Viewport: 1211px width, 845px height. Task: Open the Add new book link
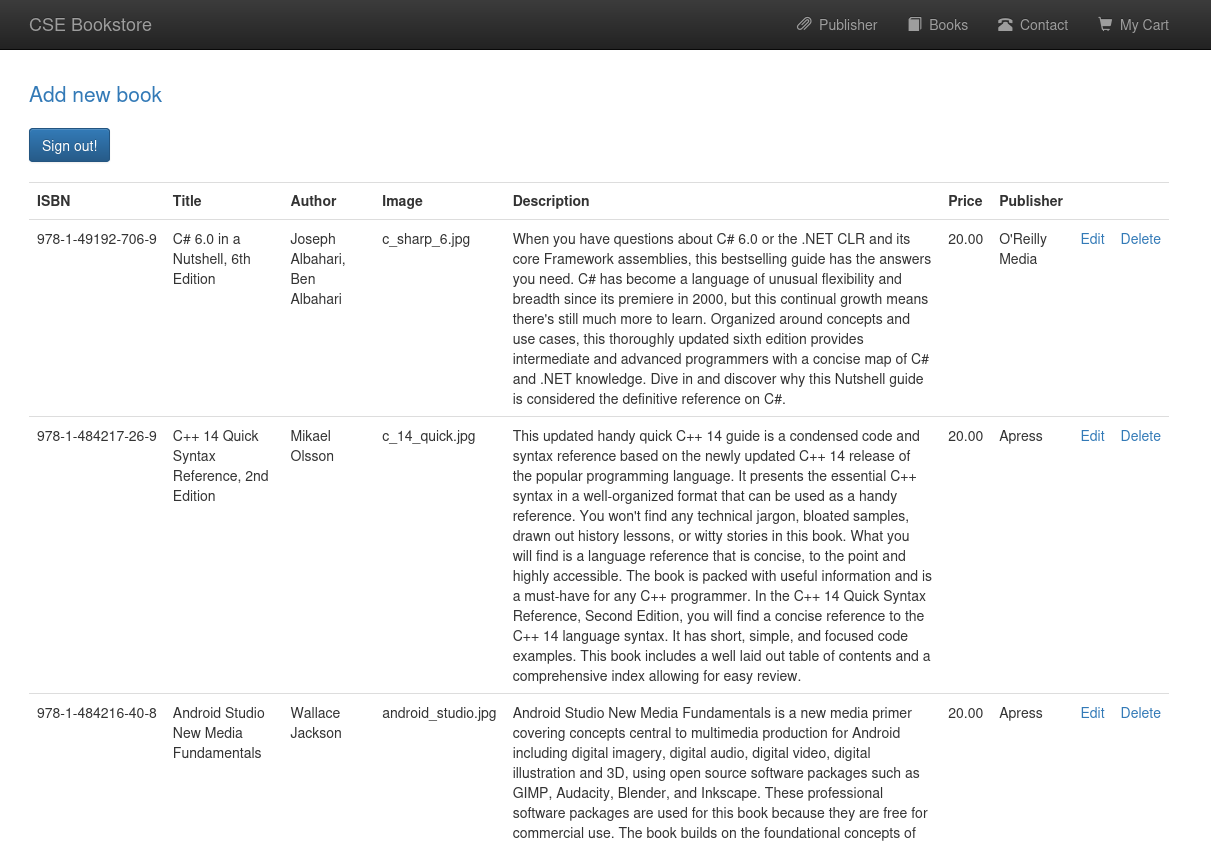pyautogui.click(x=95, y=95)
